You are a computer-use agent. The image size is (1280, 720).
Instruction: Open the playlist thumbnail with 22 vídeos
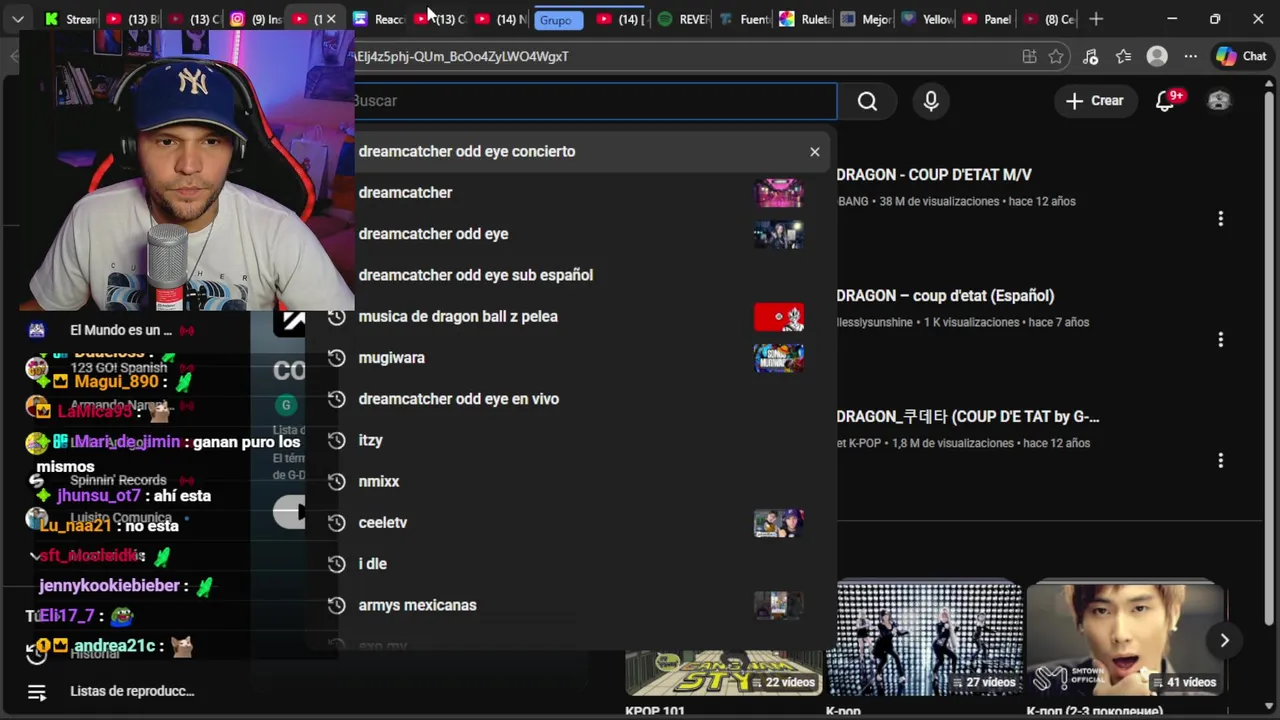click(x=724, y=672)
